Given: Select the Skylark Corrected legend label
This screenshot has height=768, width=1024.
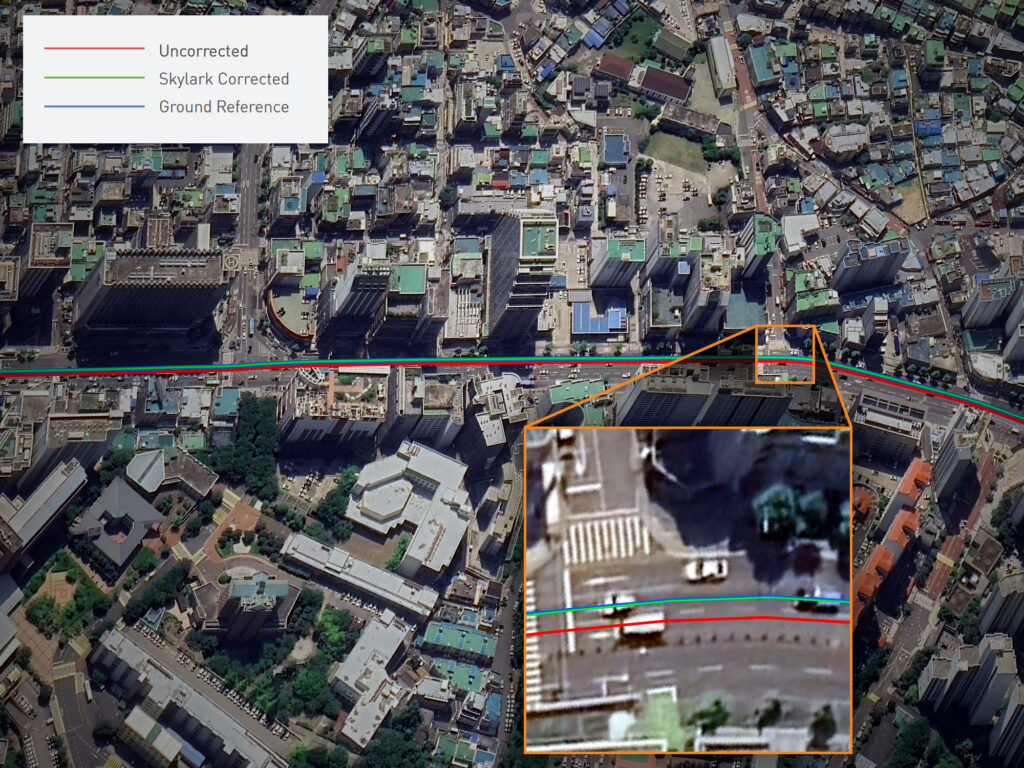Looking at the screenshot, I should tap(223, 79).
